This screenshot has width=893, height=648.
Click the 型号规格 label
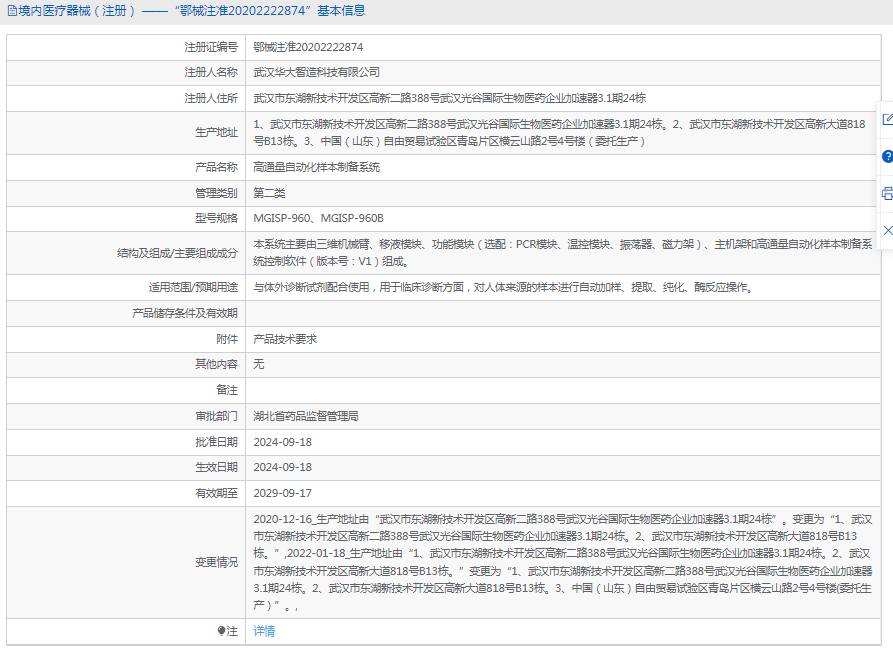point(216,218)
